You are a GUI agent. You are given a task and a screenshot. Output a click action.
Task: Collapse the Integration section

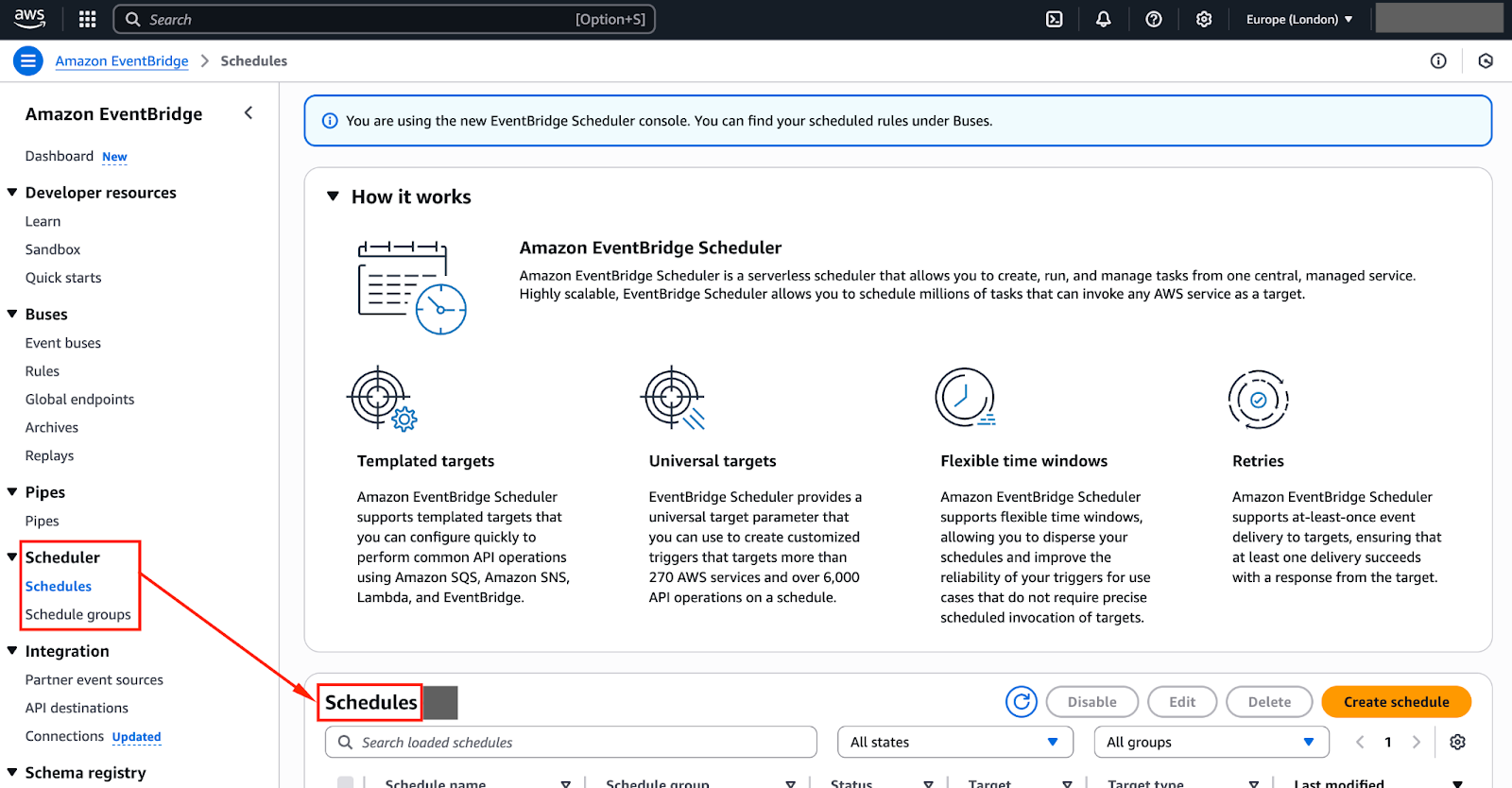tap(12, 650)
